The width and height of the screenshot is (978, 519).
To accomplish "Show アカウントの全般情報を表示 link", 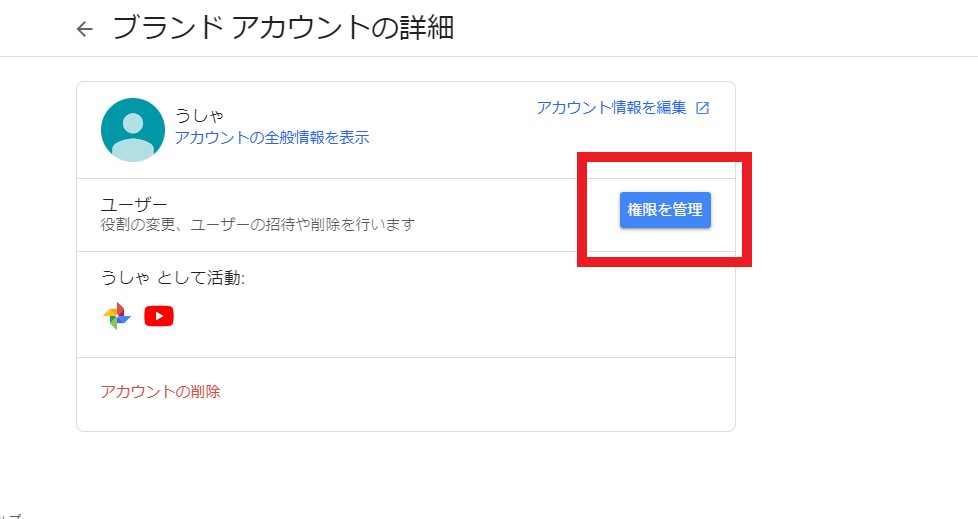I will (x=272, y=137).
